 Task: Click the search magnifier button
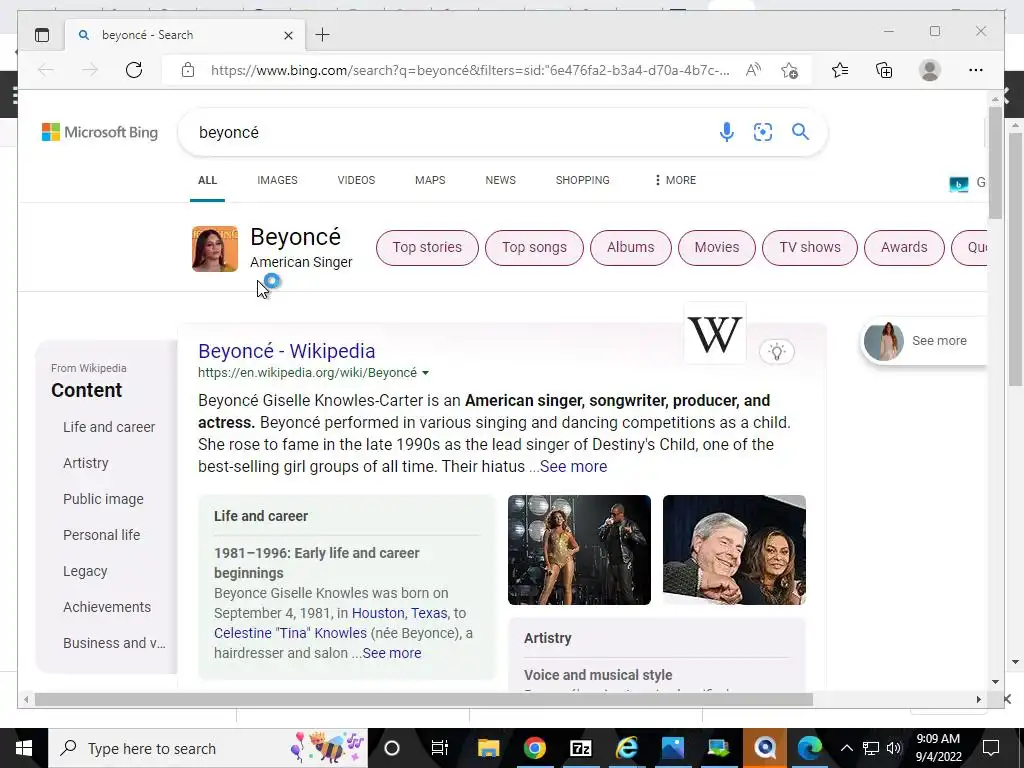click(x=800, y=132)
